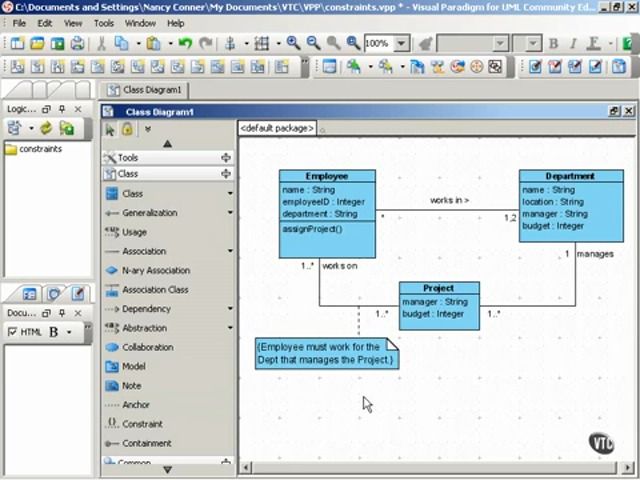Click the Save Project icon
Screen dimensions: 640x480
click(57, 43)
